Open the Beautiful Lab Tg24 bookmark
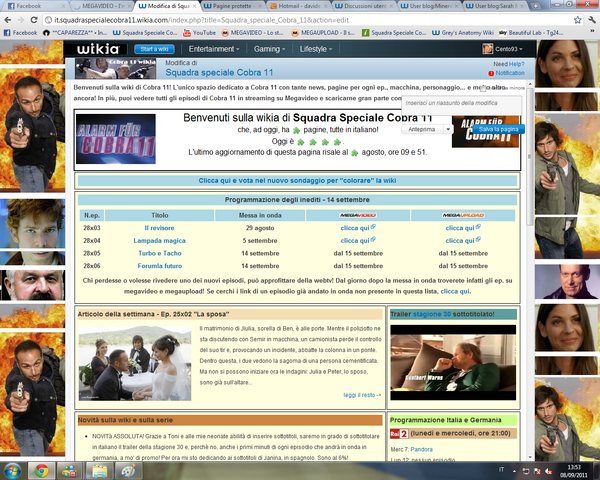The height and width of the screenshot is (480, 600). pos(531,33)
